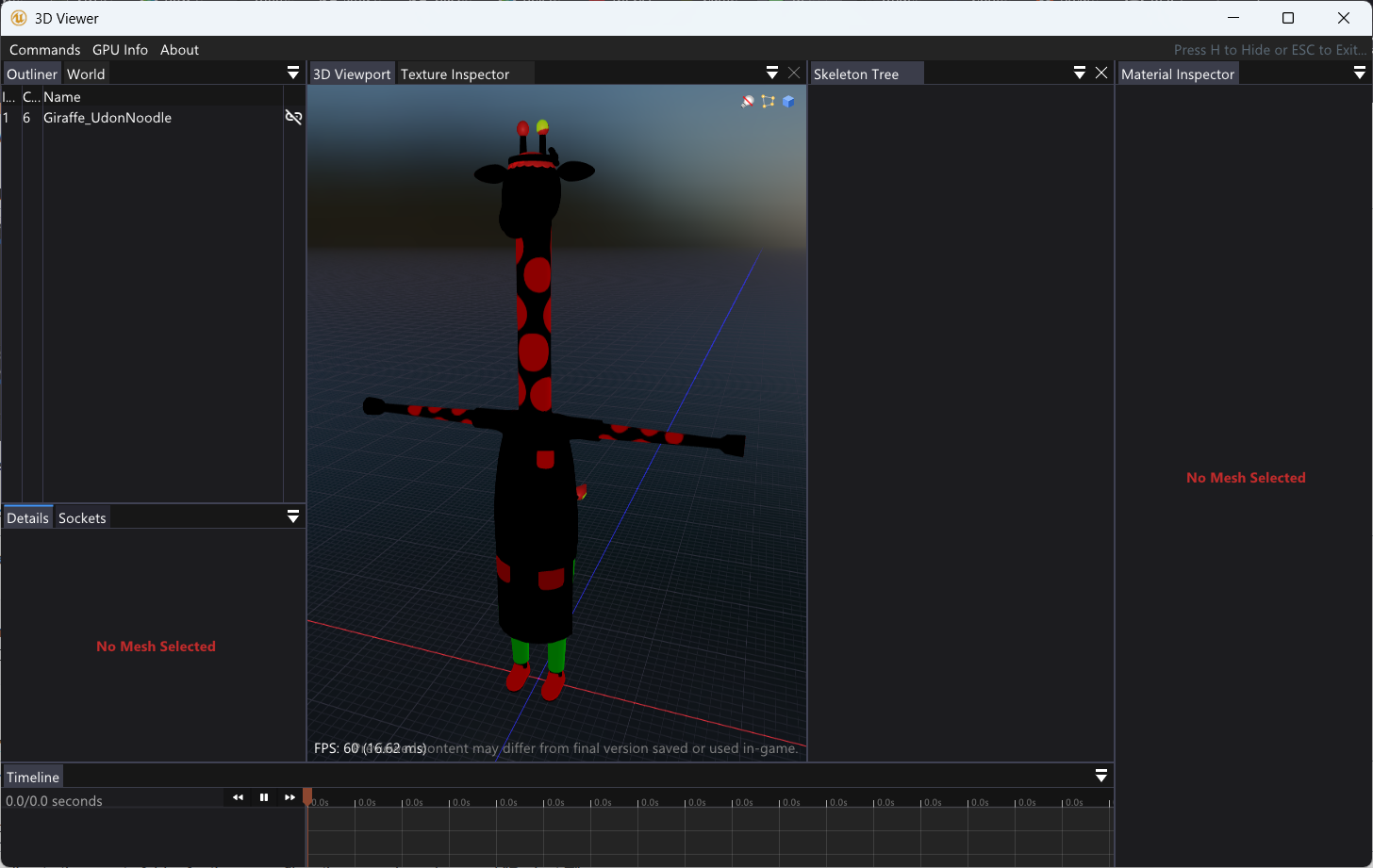Open the Commands menu

pyautogui.click(x=45, y=50)
